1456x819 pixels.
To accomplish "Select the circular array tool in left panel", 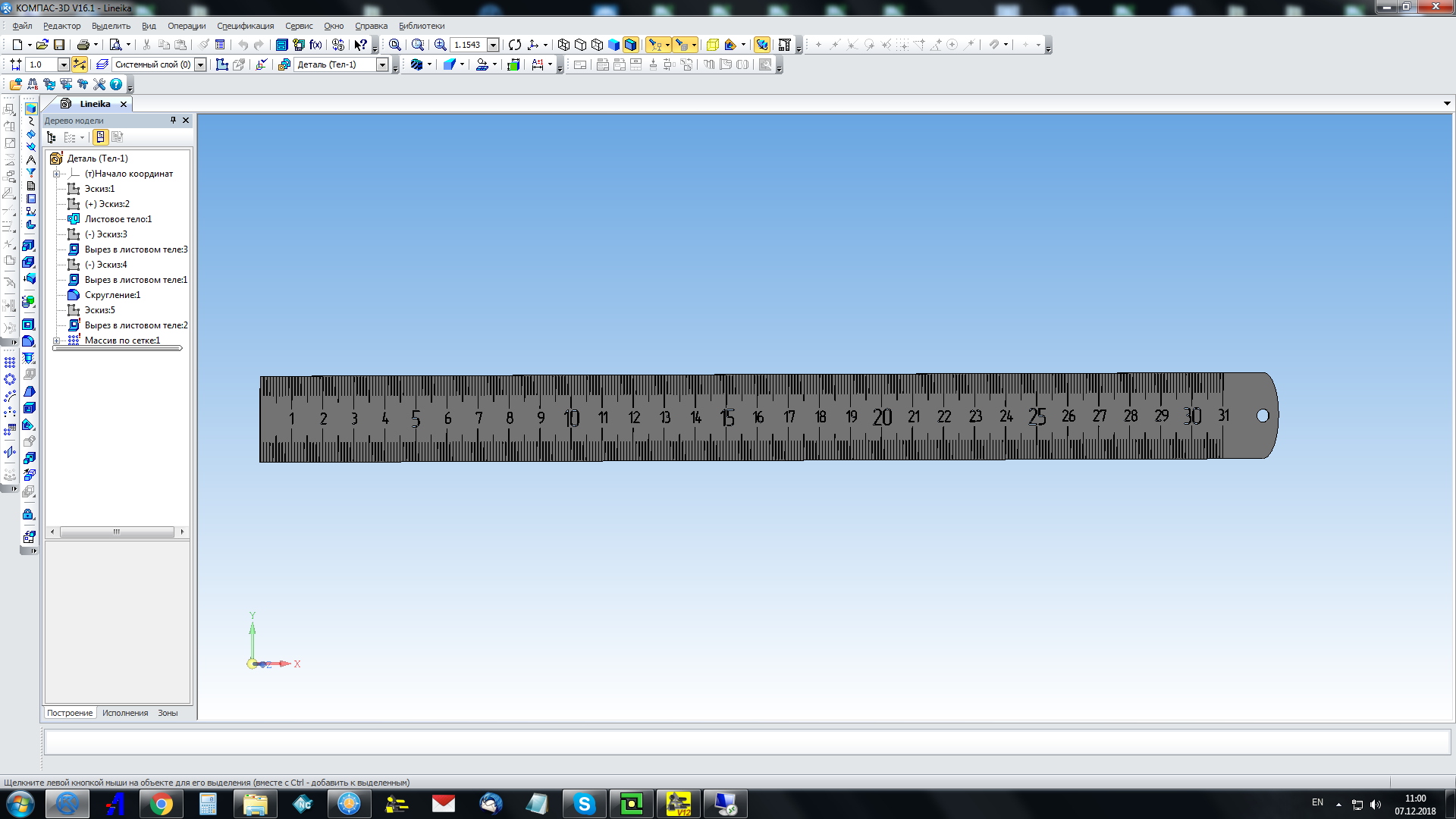I will [10, 379].
